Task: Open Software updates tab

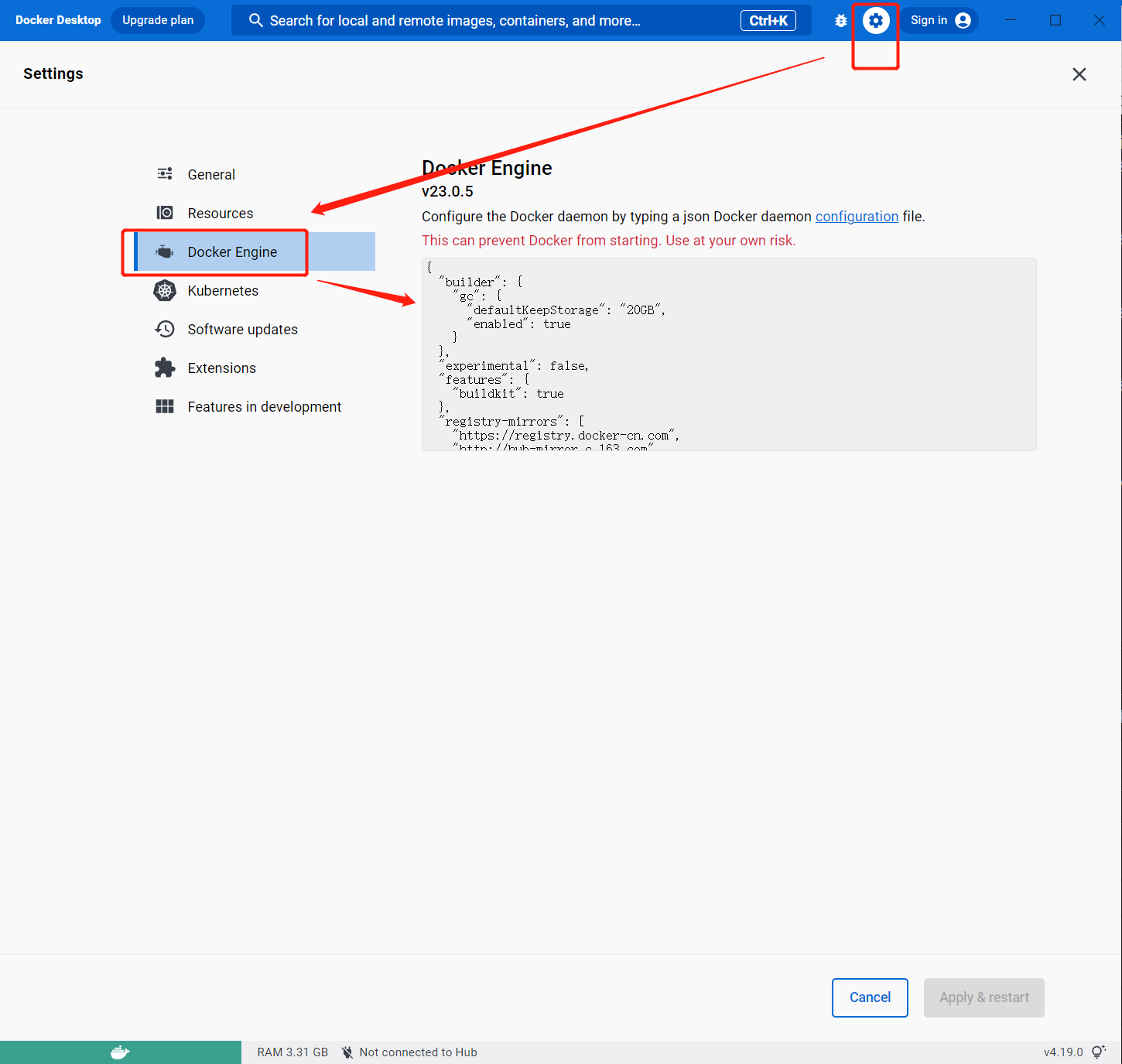Action: [255, 329]
